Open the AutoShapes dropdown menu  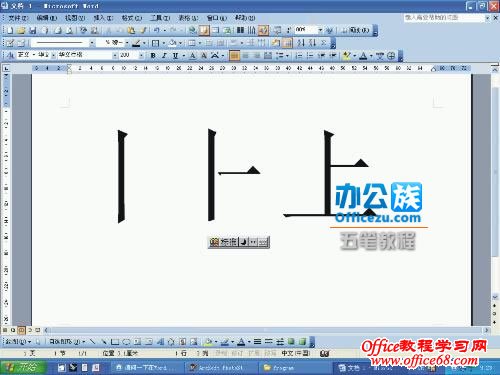pyautogui.click(x=67, y=342)
